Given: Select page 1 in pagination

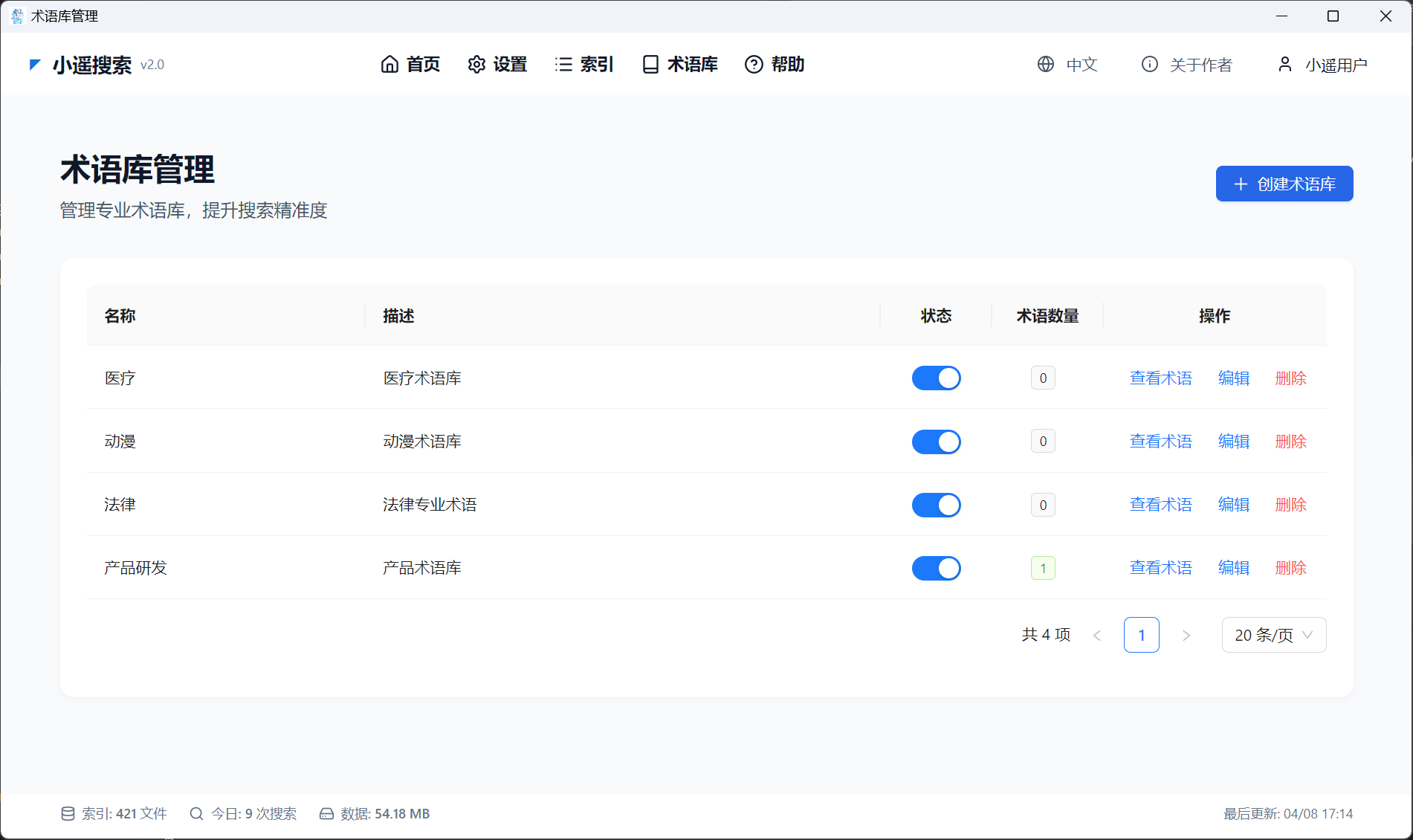Looking at the screenshot, I should pos(1141,635).
